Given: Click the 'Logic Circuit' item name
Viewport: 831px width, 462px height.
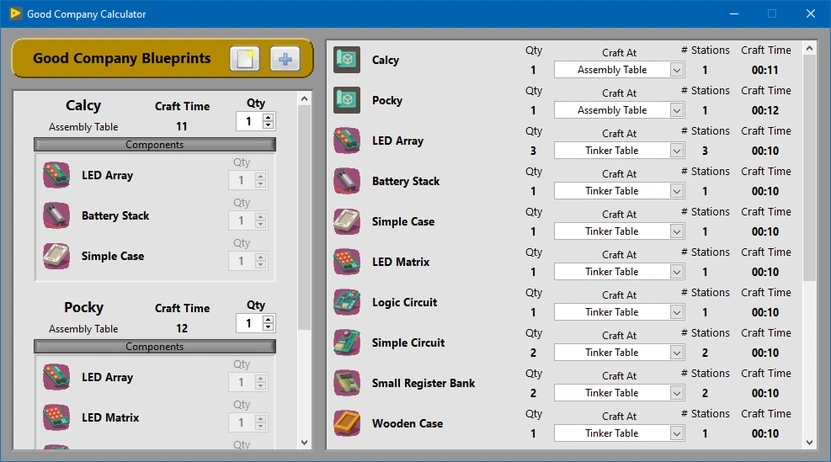Looking at the screenshot, I should point(404,303).
